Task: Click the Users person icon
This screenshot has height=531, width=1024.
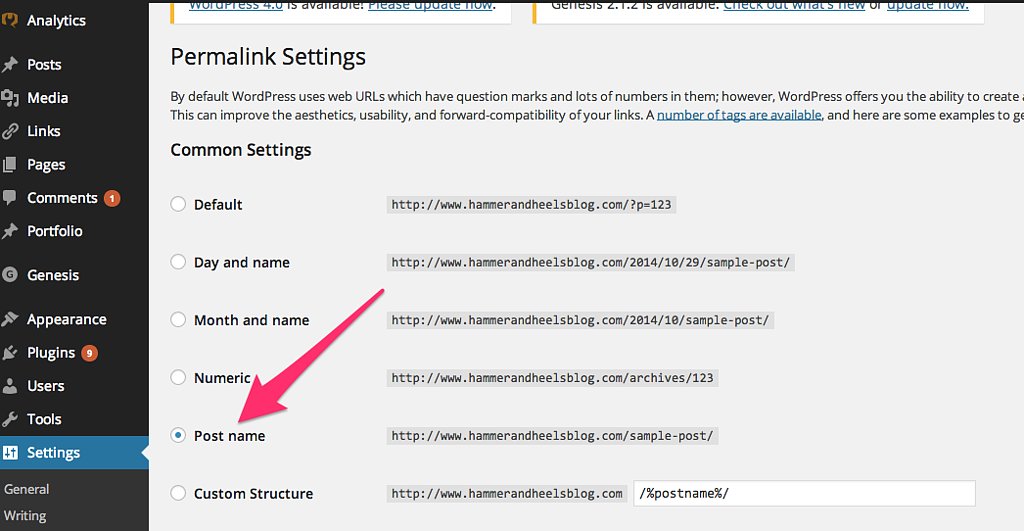Action: point(9,386)
